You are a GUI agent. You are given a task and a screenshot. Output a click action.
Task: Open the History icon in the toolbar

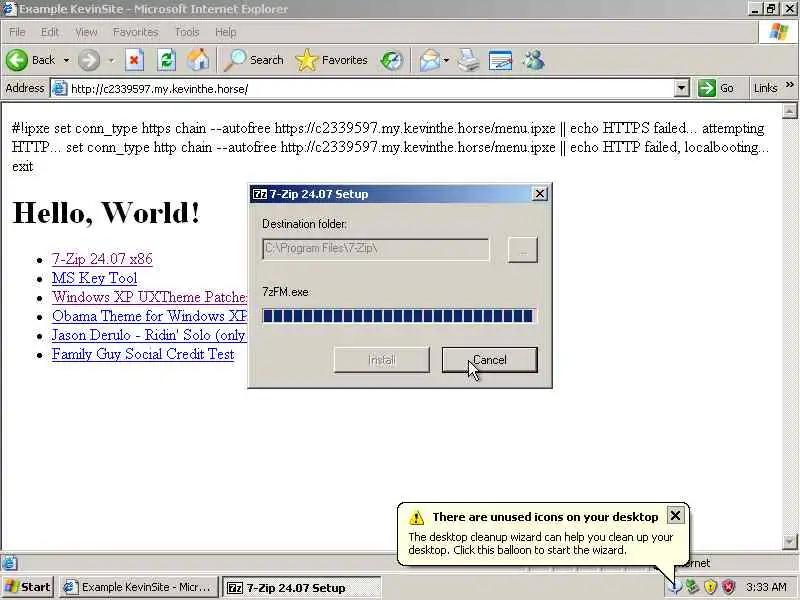[x=392, y=60]
